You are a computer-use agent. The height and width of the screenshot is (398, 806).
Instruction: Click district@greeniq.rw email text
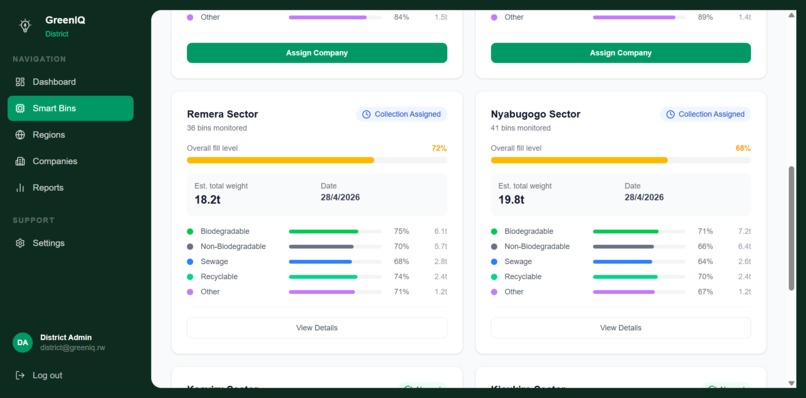(x=72, y=348)
